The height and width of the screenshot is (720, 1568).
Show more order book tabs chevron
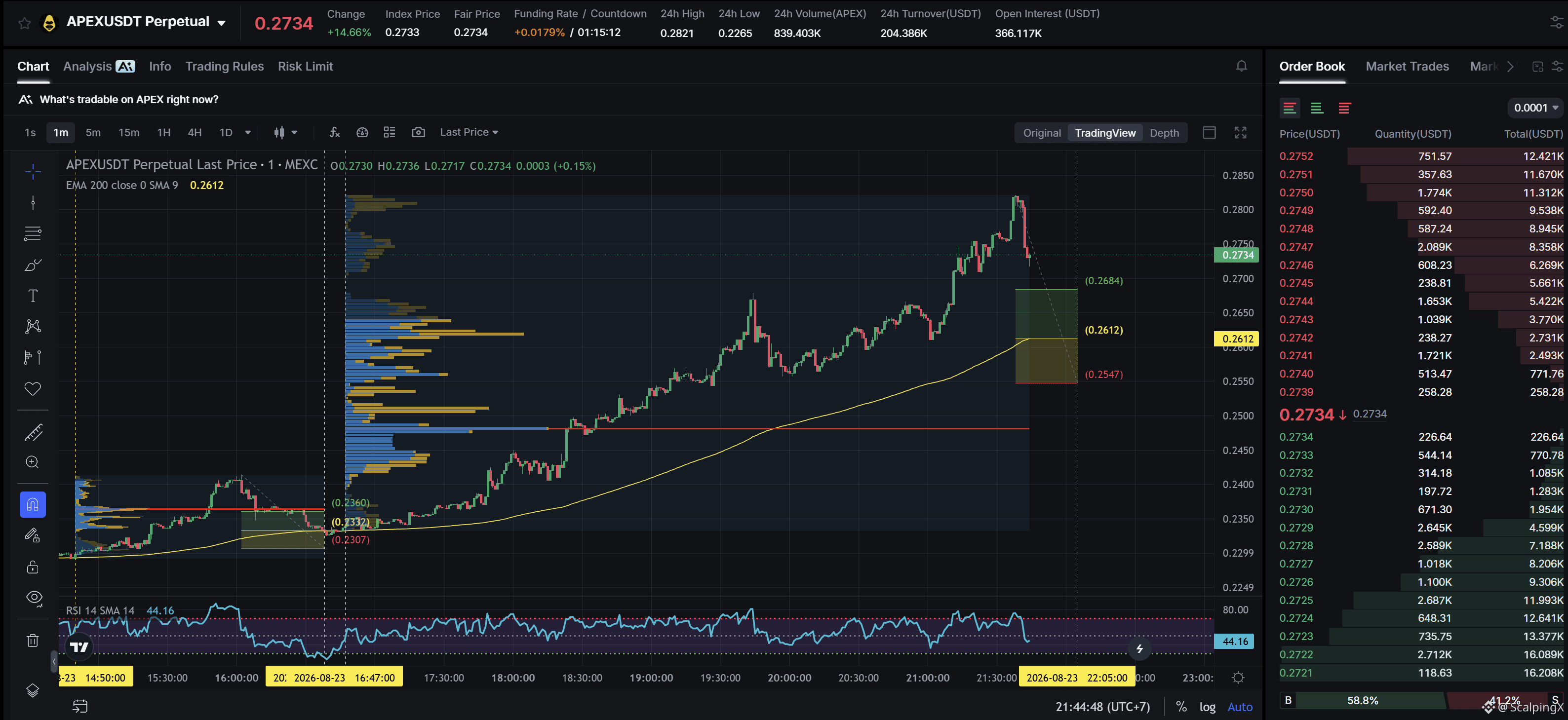click(x=1510, y=66)
